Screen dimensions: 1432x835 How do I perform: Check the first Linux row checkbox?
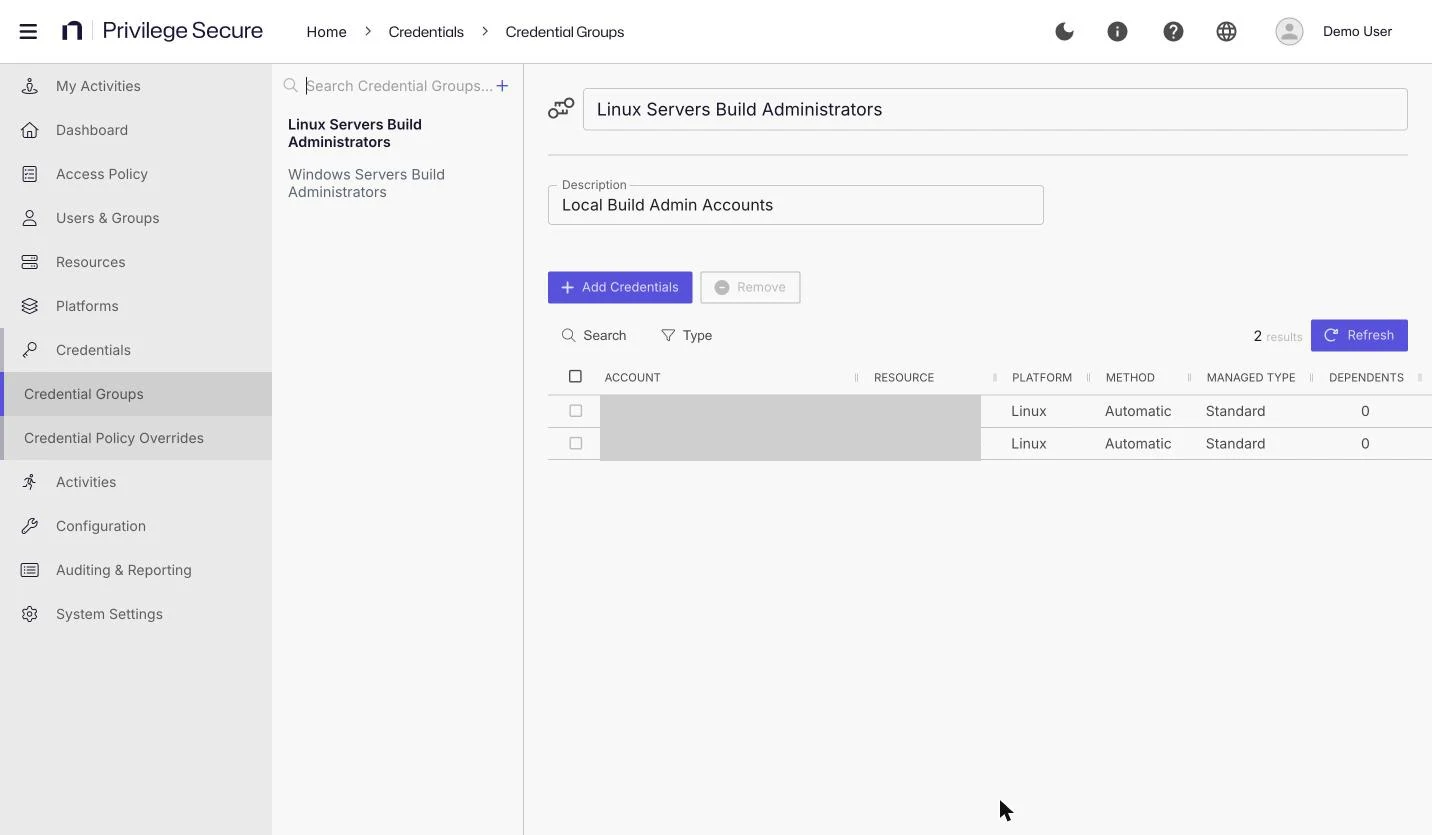click(575, 410)
